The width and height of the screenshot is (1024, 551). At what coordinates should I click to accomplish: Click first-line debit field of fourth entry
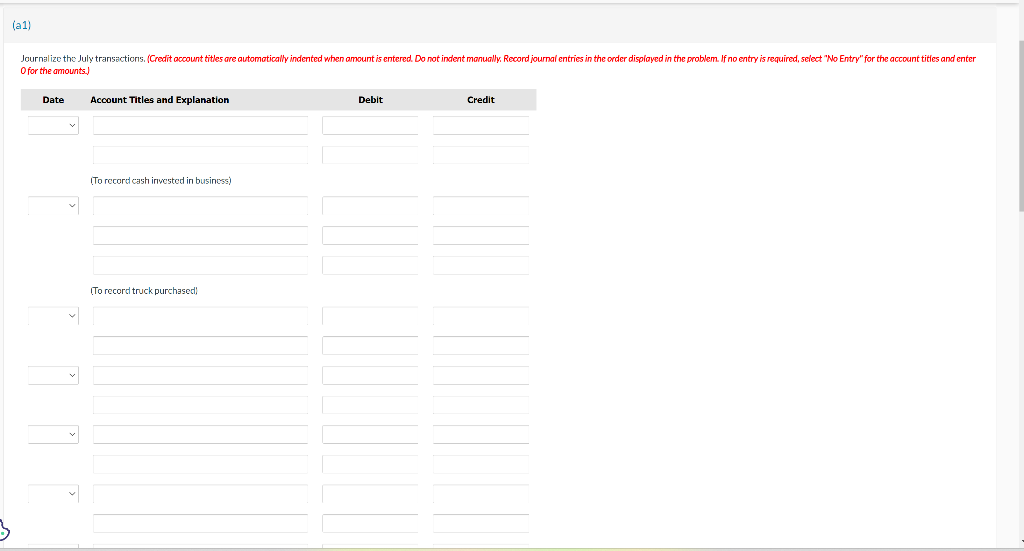pyautogui.click(x=370, y=375)
